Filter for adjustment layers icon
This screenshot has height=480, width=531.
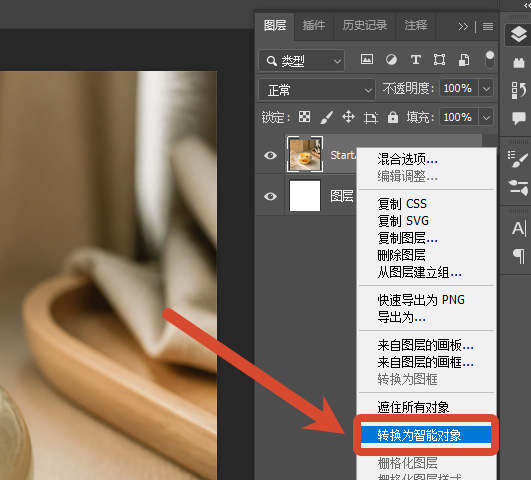(x=391, y=60)
